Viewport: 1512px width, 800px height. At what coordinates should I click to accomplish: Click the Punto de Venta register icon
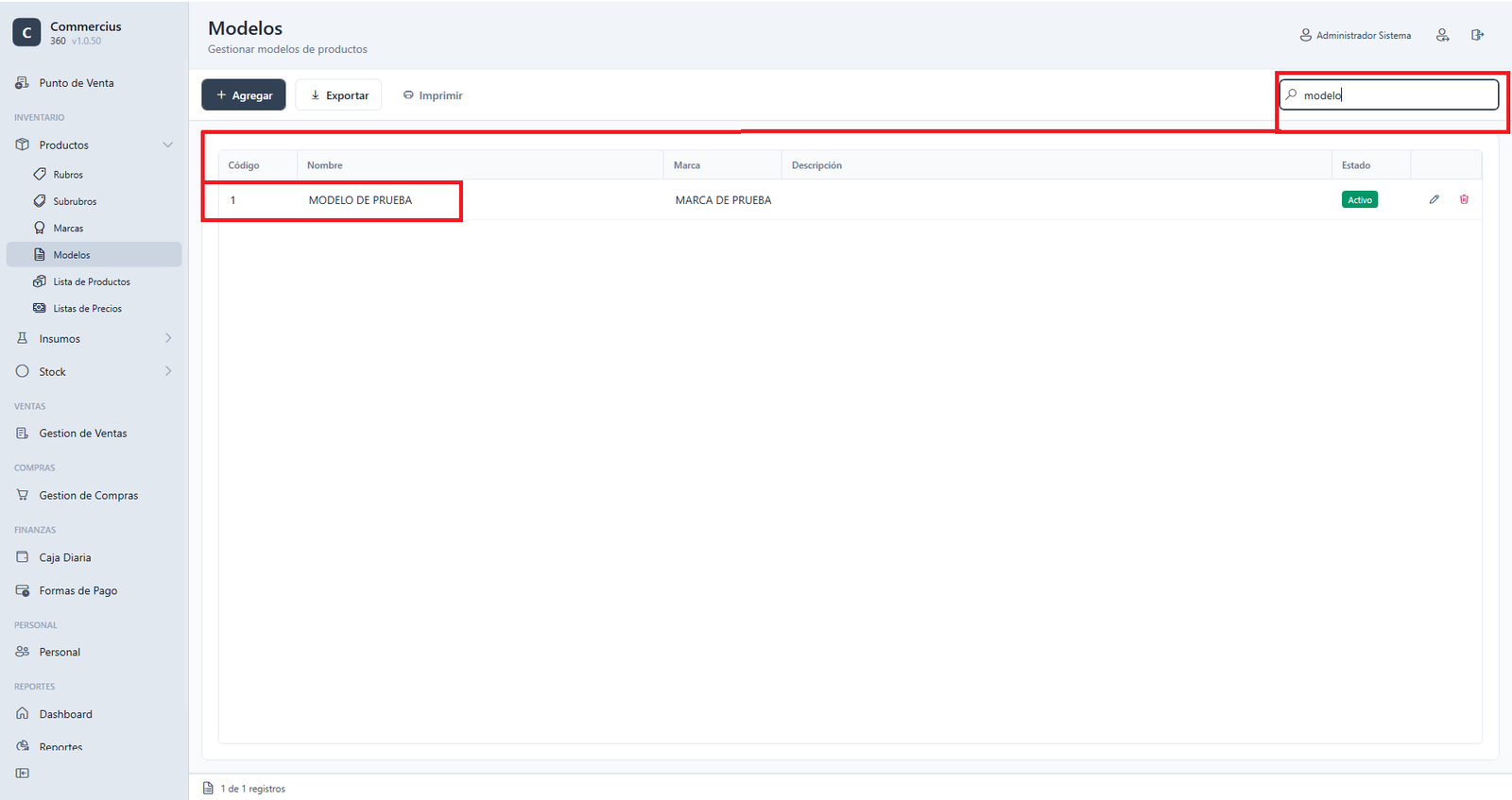tap(22, 83)
